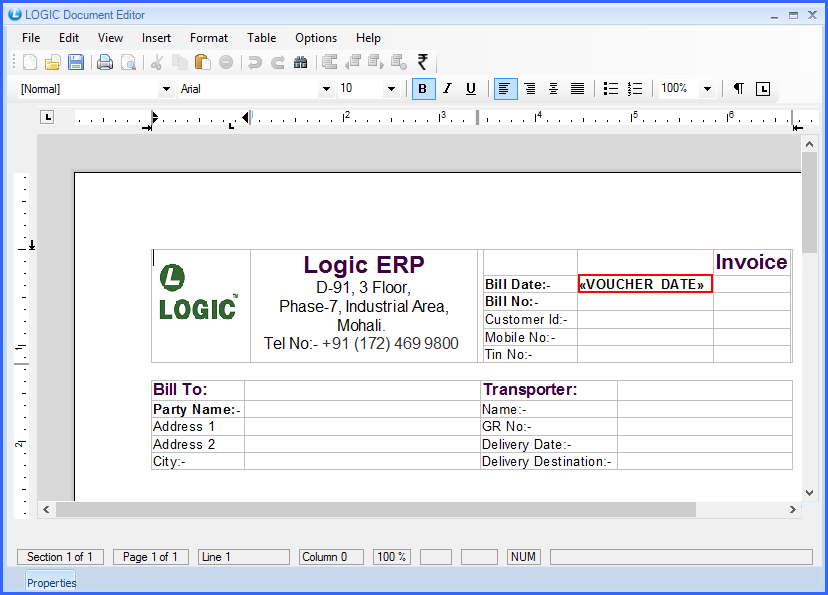This screenshot has height=595, width=828.
Task: Click the Transporter: heading cell
Action: [x=549, y=390]
